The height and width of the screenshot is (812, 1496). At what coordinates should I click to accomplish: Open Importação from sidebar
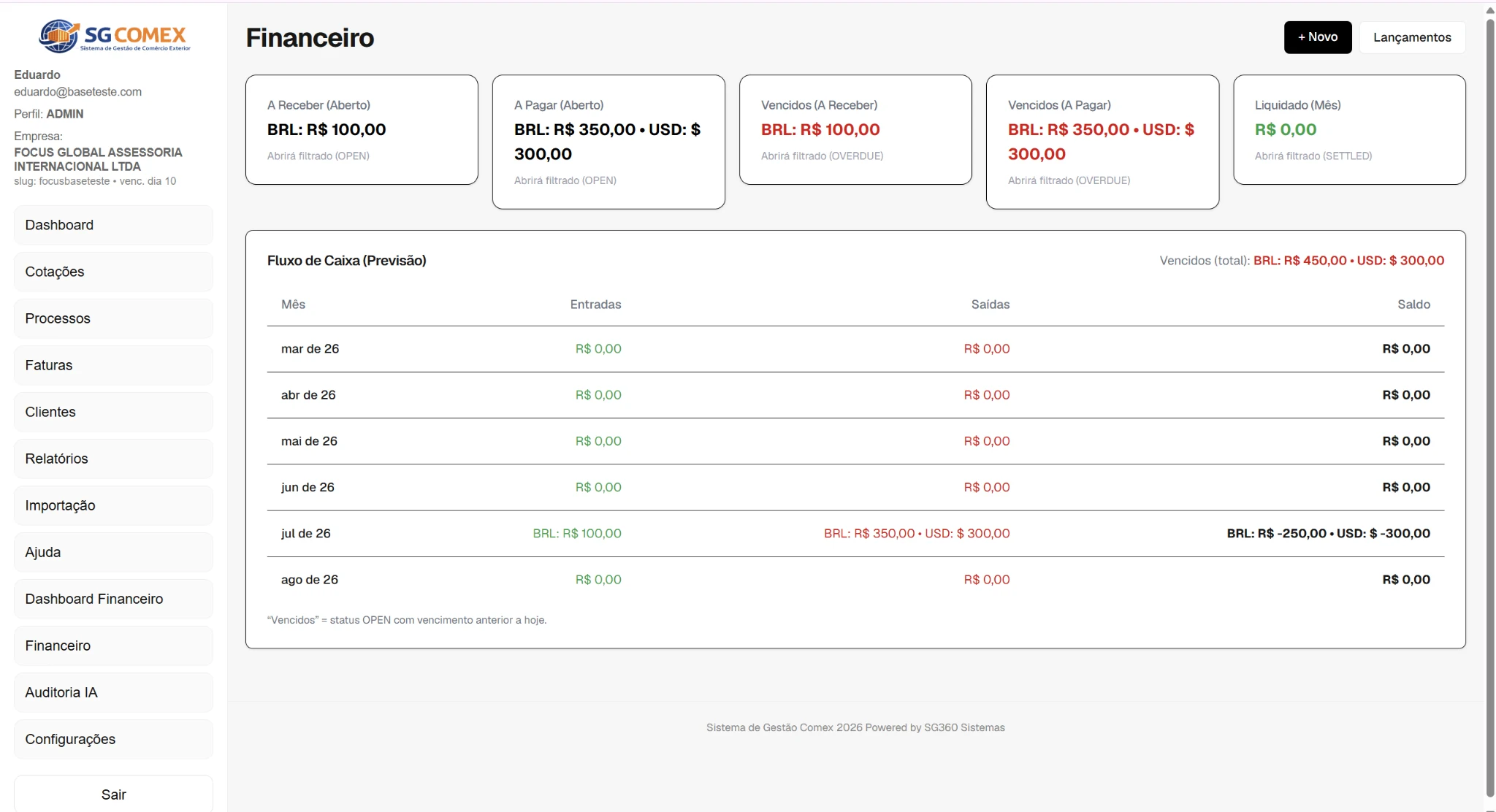113,505
